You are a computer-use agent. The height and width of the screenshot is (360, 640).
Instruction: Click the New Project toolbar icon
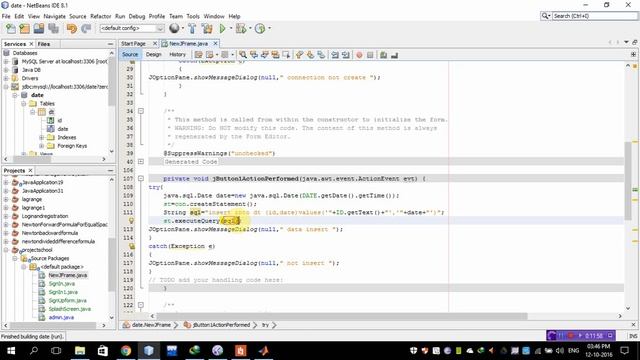pyautogui.click(x=24, y=28)
